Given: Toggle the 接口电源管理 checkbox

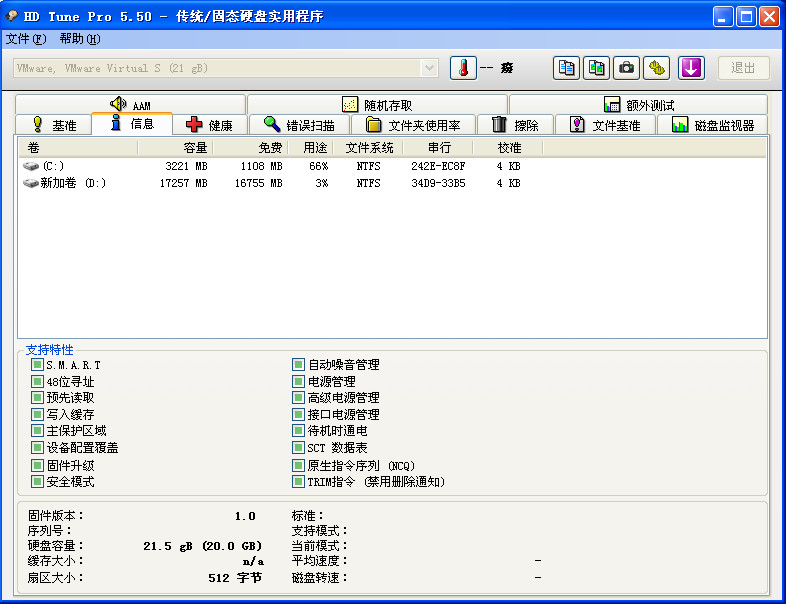Looking at the screenshot, I should point(298,415).
